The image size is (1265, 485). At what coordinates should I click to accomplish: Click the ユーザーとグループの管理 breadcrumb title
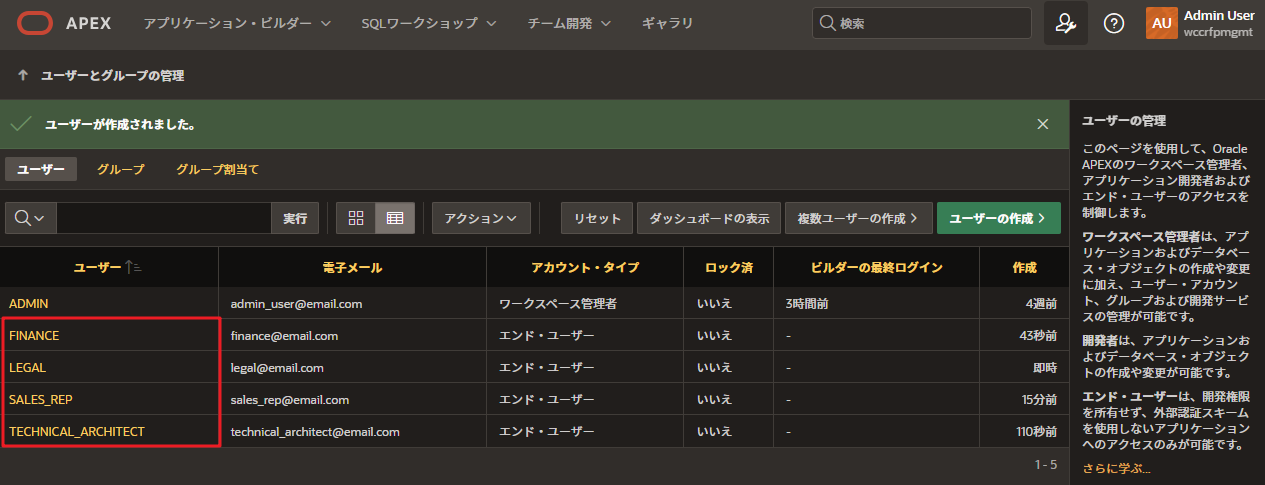pyautogui.click(x=112, y=75)
